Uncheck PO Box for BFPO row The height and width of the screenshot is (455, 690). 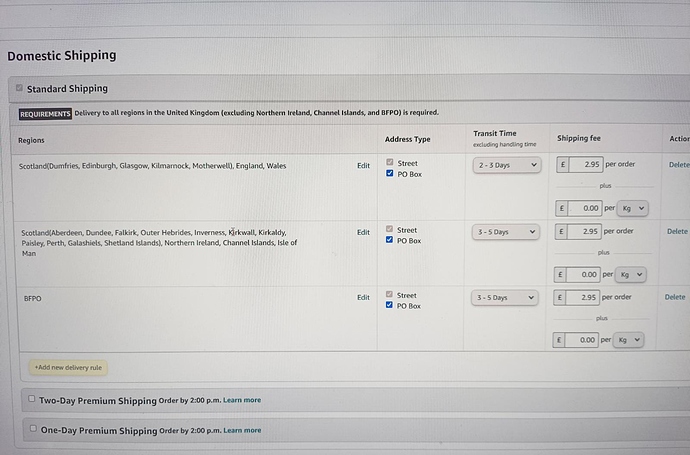(x=389, y=306)
